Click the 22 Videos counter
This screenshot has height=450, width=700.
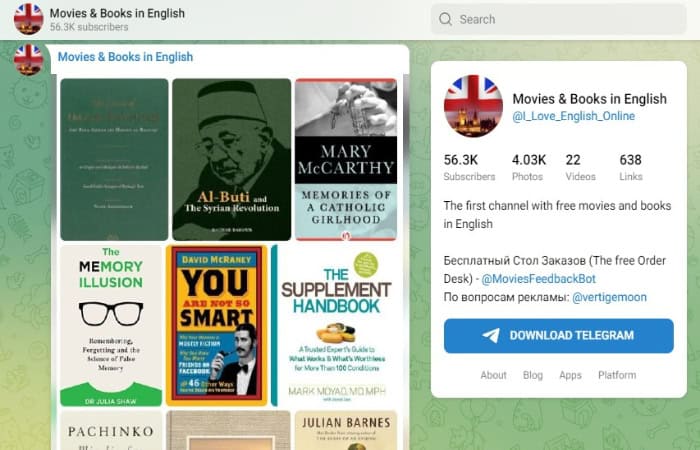(x=580, y=167)
